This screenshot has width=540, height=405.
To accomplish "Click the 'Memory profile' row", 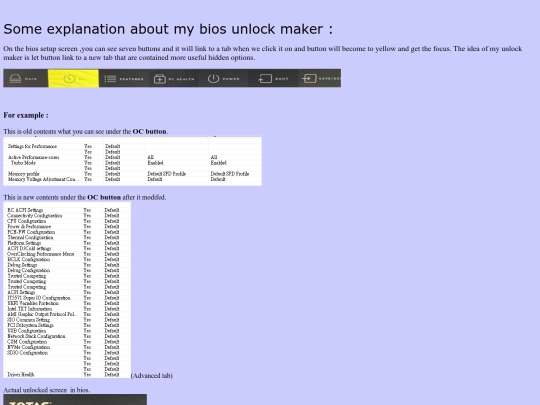I will point(132,174).
